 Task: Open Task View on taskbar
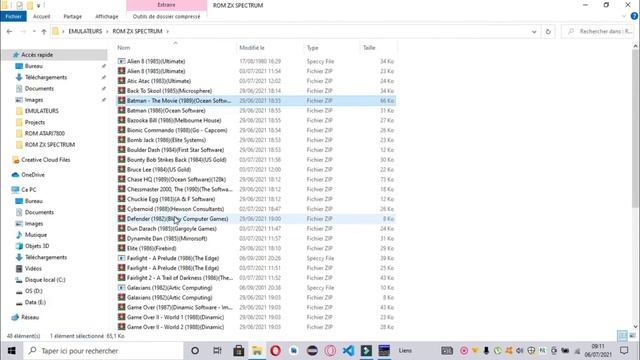218,351
